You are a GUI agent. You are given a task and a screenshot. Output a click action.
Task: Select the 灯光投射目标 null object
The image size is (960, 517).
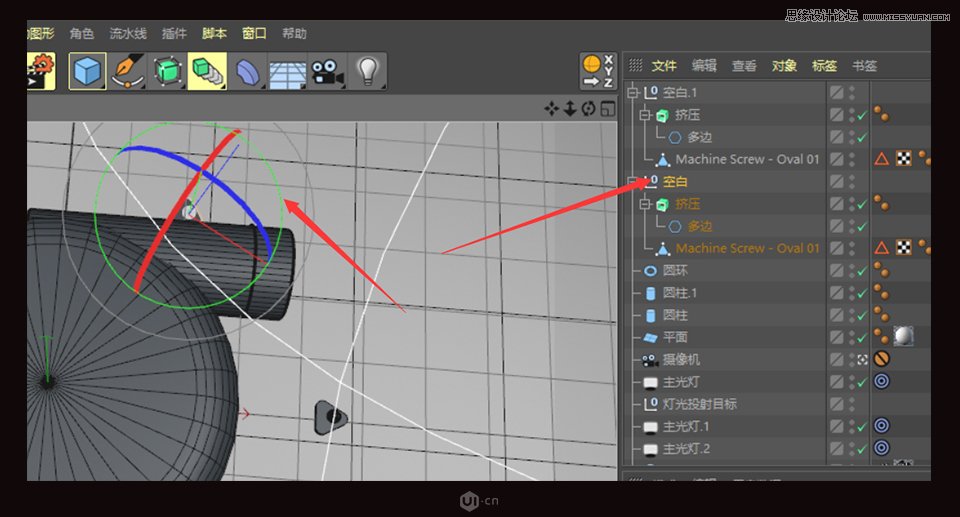point(699,404)
